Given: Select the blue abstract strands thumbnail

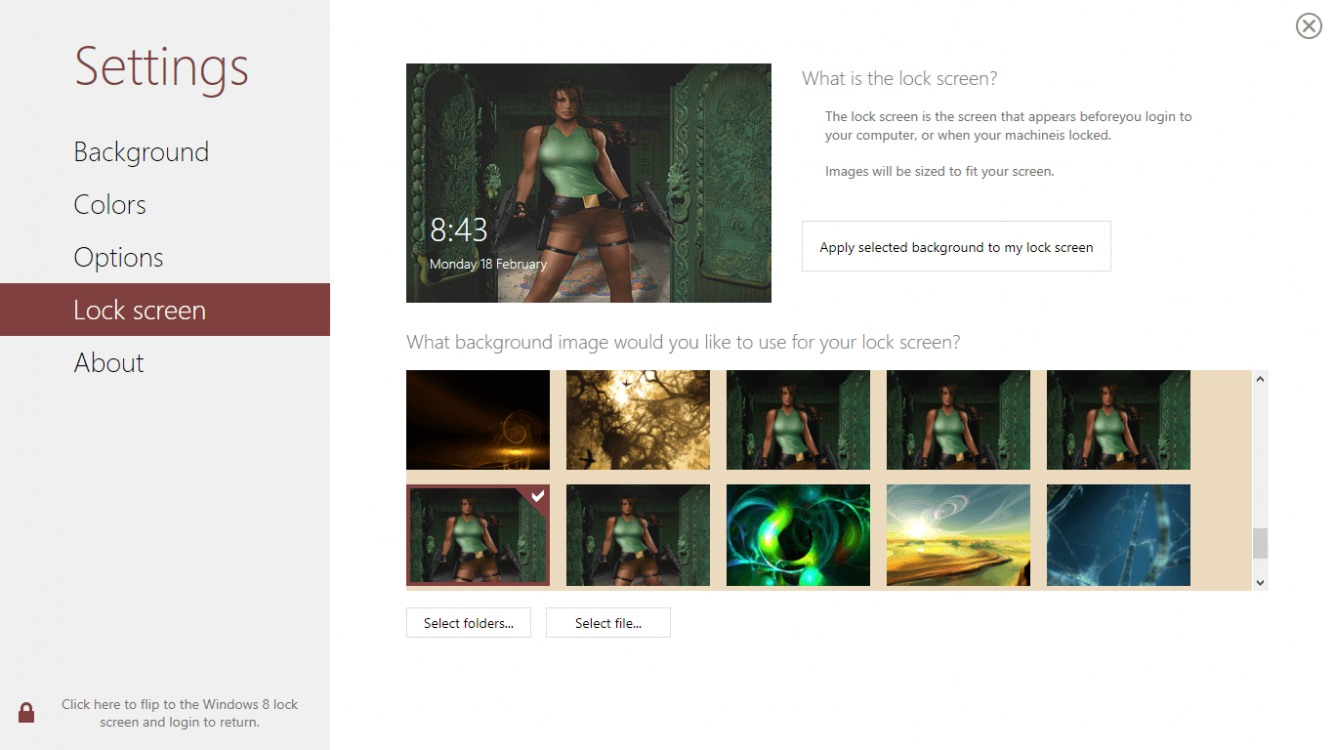Looking at the screenshot, I should click(x=1118, y=535).
